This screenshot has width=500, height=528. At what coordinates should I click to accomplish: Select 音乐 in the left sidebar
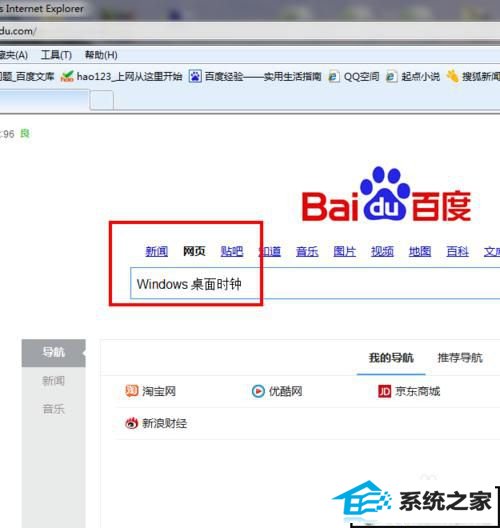[54, 409]
